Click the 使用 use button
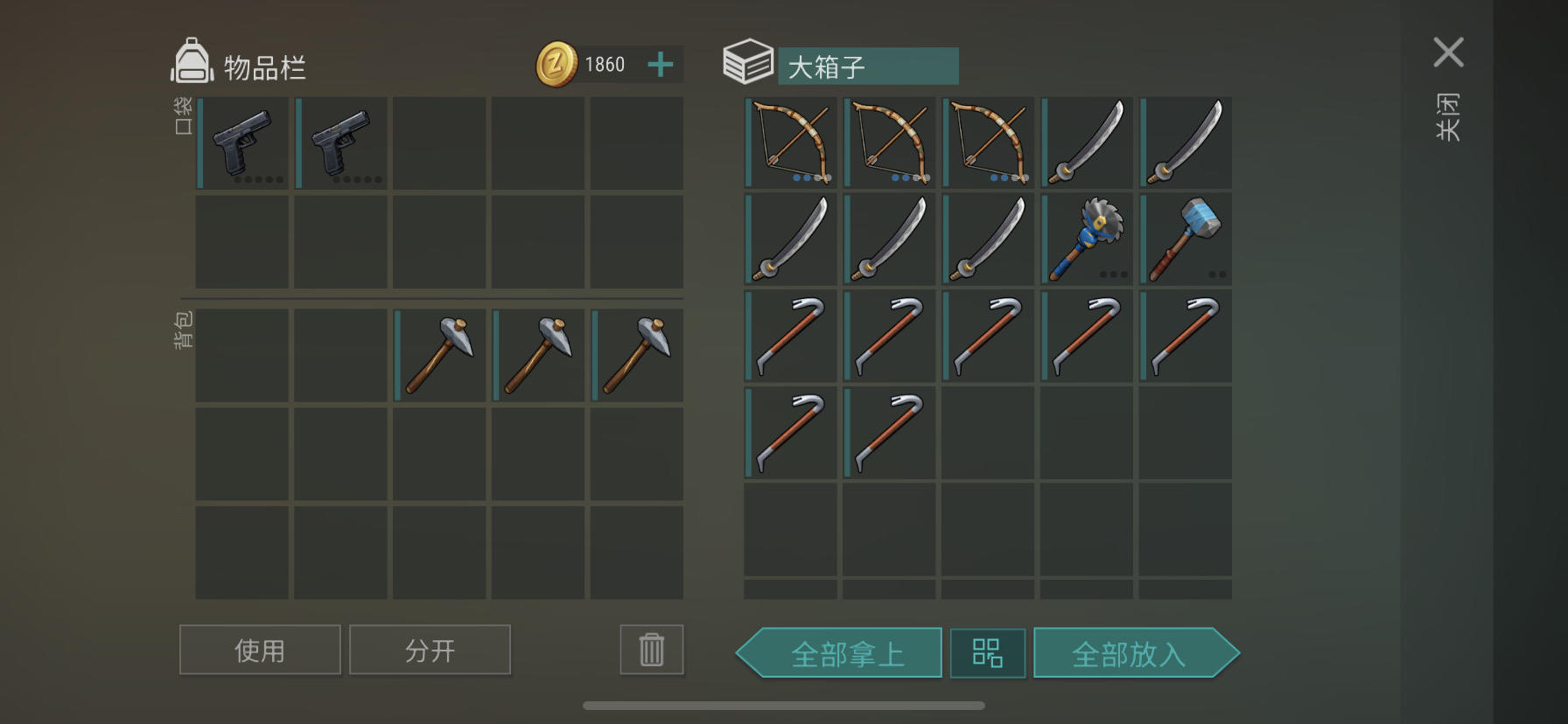This screenshot has width=1568, height=724. coord(260,650)
